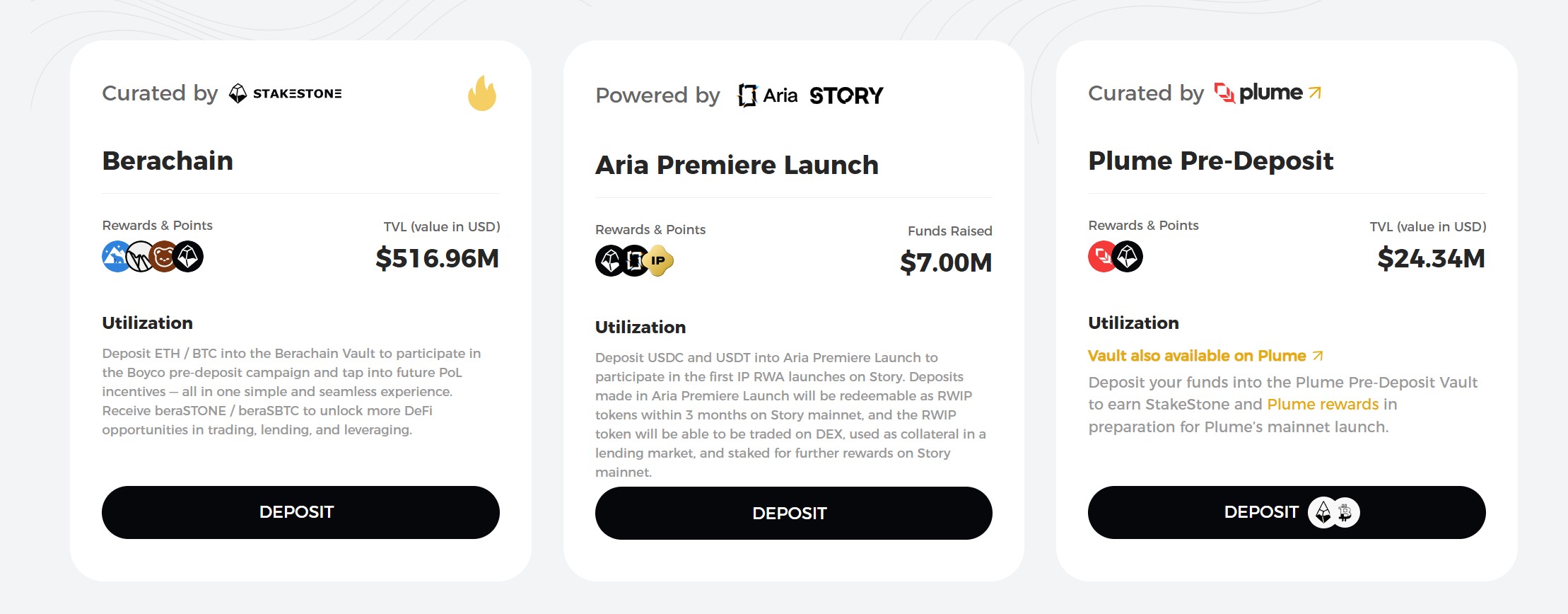Click the STORY logo on the Aria card
1568x614 pixels.
[846, 95]
